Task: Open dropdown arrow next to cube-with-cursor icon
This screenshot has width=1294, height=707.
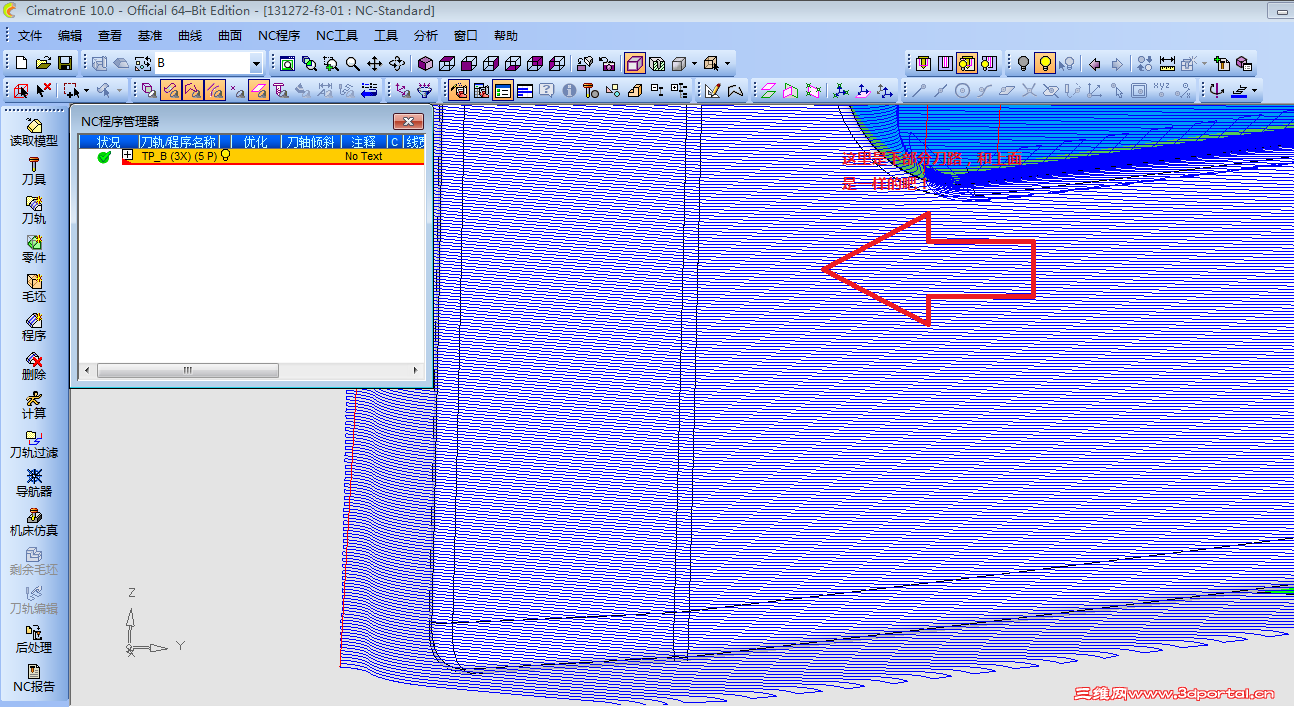Action: 728,63
